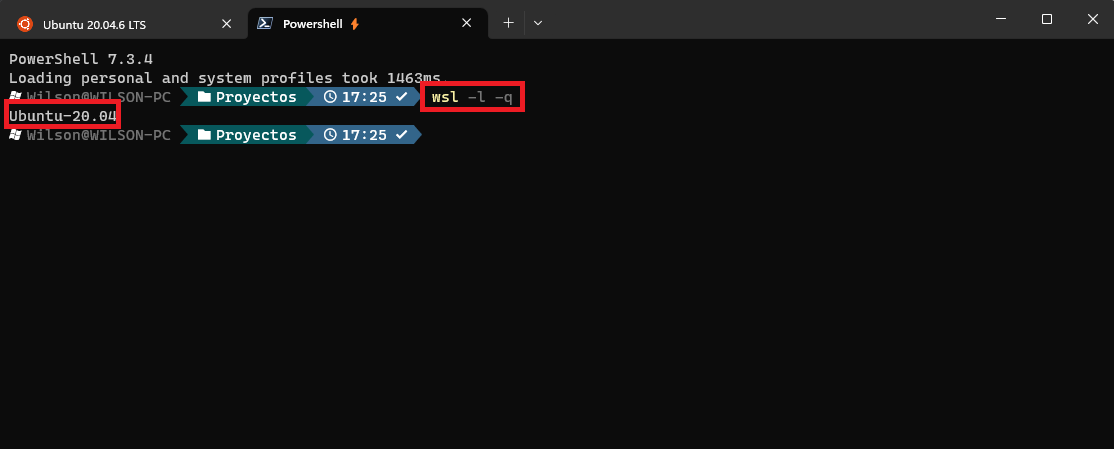
Task: Open a new tab with the plus button
Action: [x=508, y=23]
